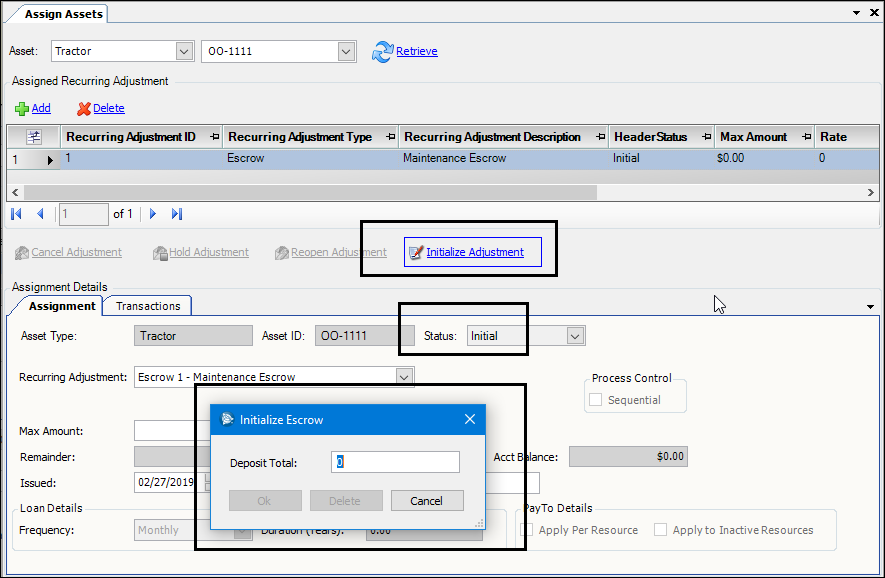Click the Cancel Adjustment icon
The width and height of the screenshot is (885, 578).
pos(22,253)
